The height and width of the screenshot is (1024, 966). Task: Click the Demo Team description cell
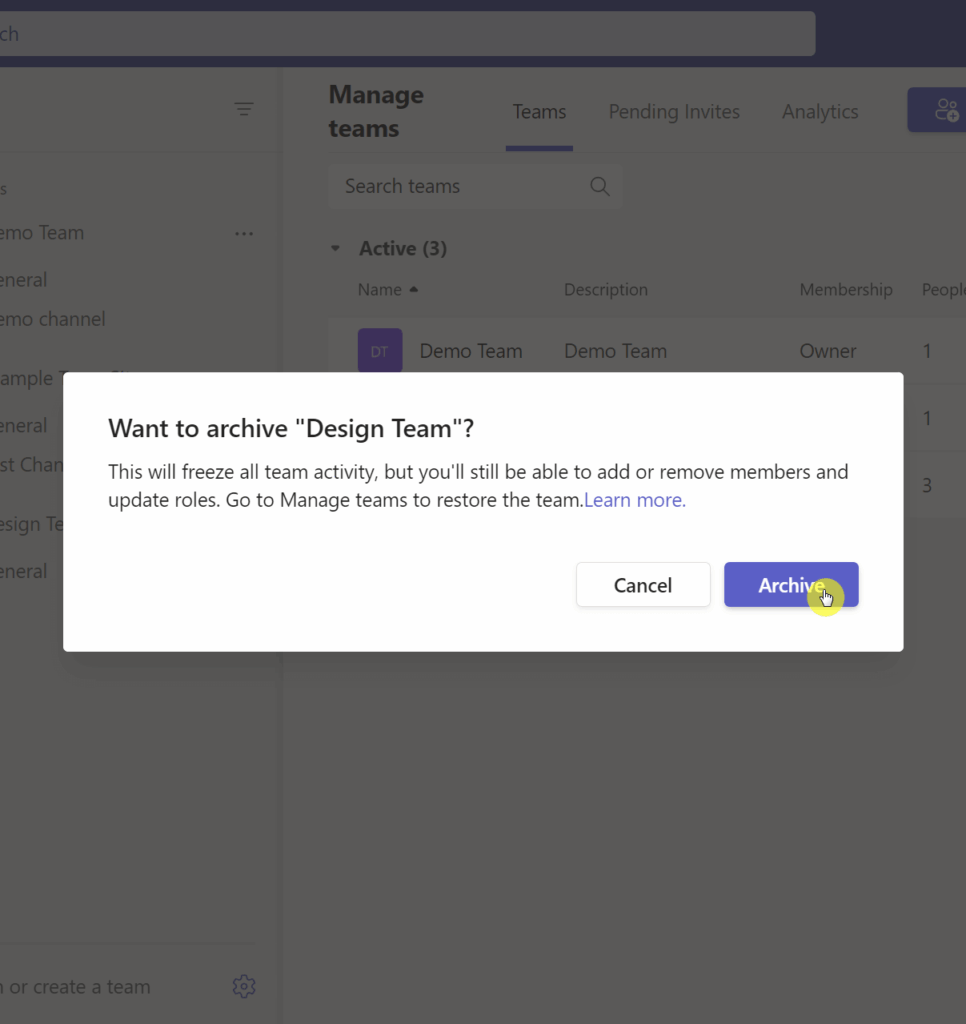tap(615, 351)
